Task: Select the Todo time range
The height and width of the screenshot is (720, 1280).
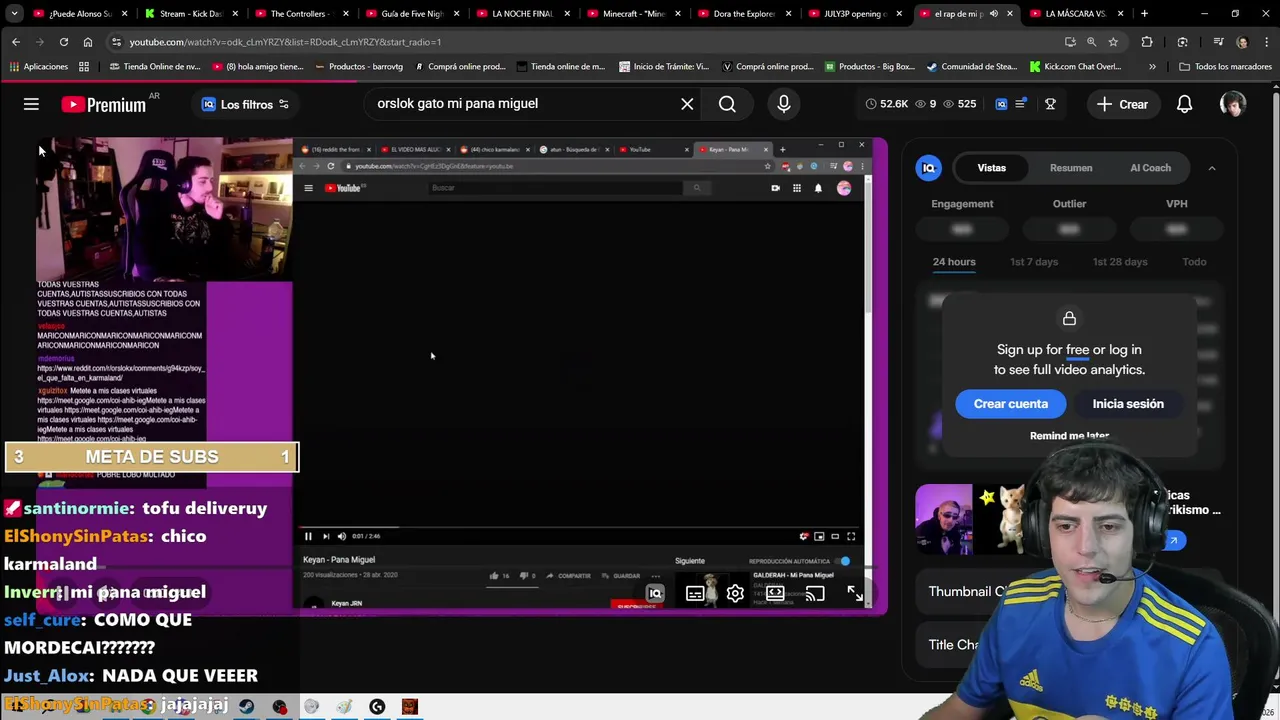Action: (x=1194, y=262)
